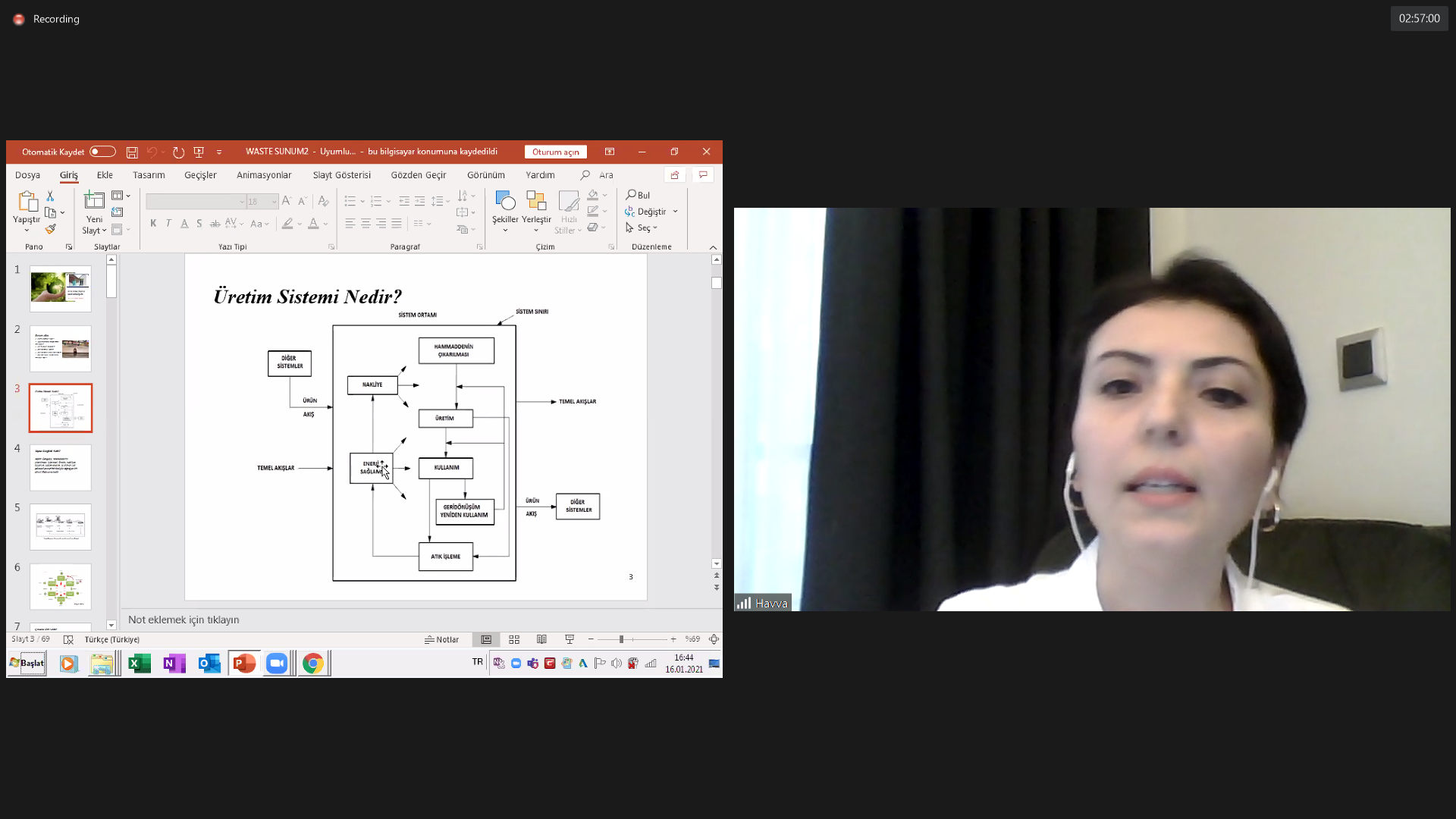Click the fit slide to window icon

[x=714, y=639]
